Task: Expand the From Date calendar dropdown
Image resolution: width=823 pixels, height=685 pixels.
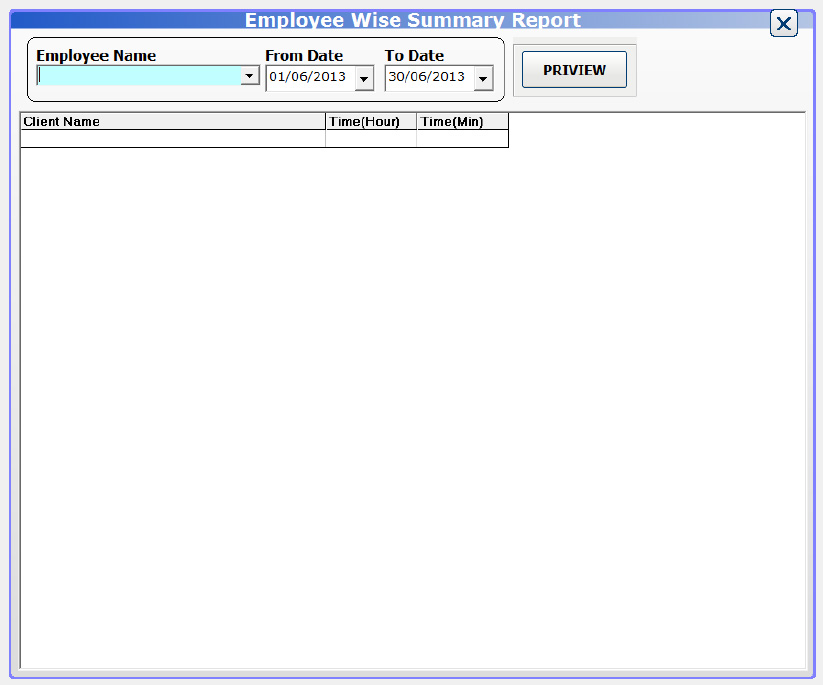Action: click(363, 77)
